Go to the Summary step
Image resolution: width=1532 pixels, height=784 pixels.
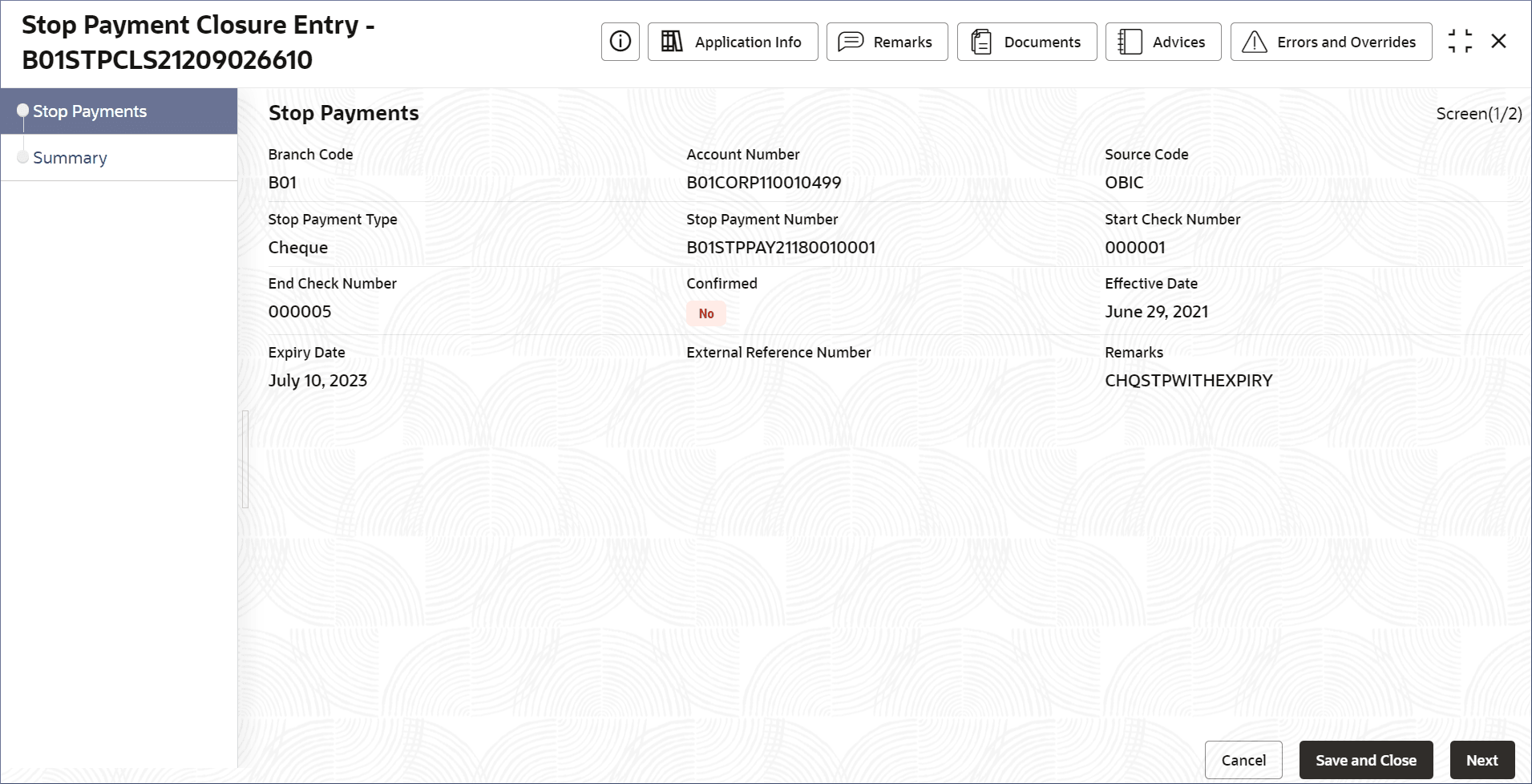119,158
